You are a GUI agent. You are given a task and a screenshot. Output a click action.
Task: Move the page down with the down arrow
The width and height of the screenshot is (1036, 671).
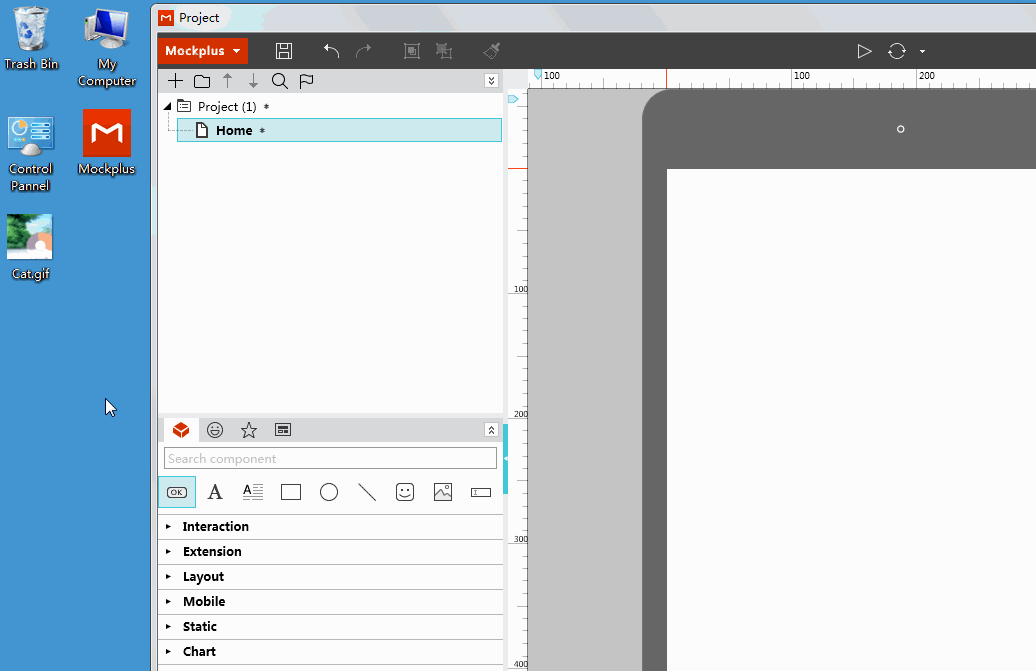253,81
